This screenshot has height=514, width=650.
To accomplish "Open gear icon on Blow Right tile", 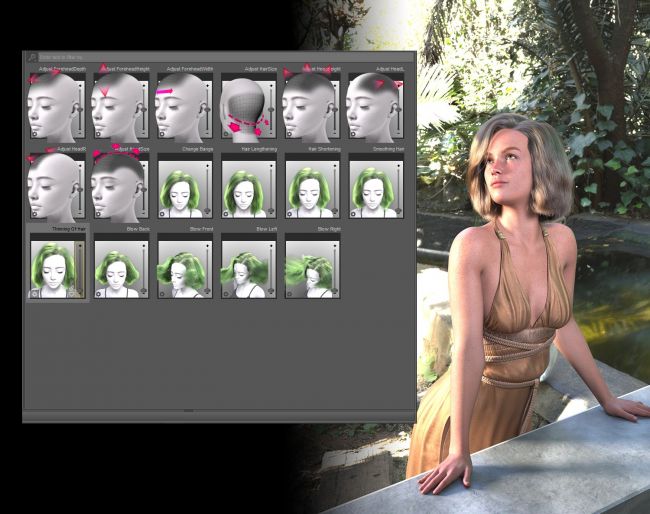I will click(290, 292).
